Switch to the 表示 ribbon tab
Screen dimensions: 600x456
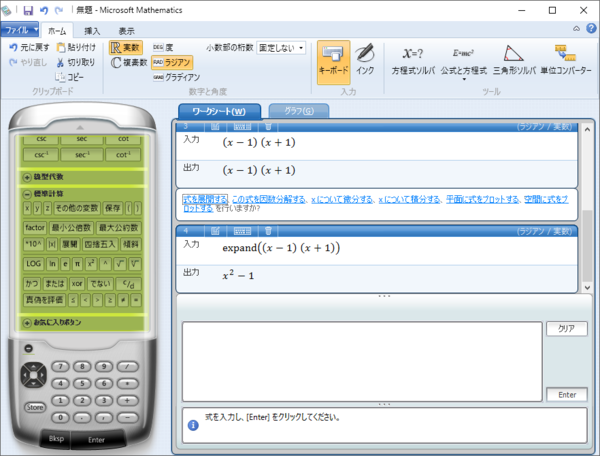click(126, 31)
